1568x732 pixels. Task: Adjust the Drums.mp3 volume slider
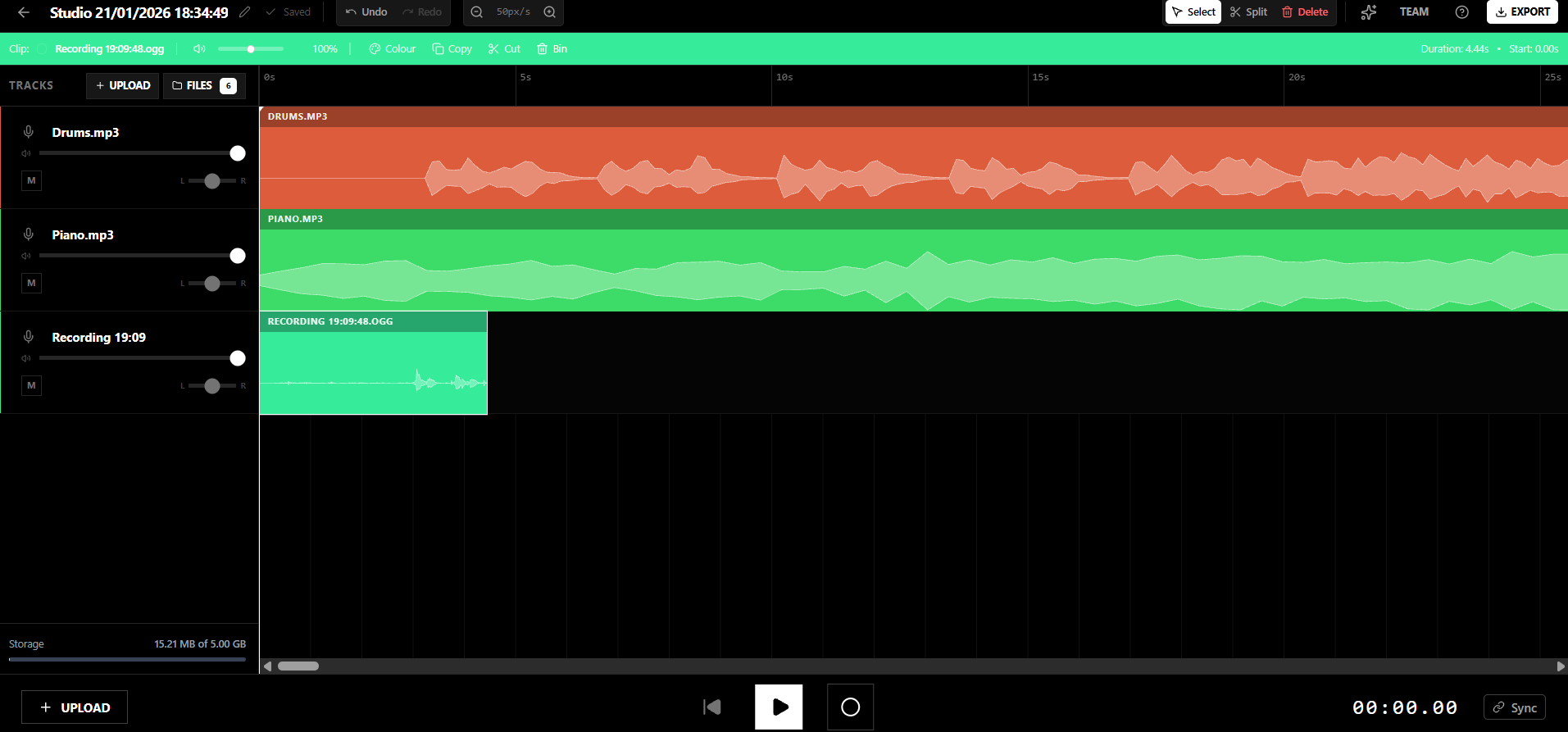click(143, 153)
